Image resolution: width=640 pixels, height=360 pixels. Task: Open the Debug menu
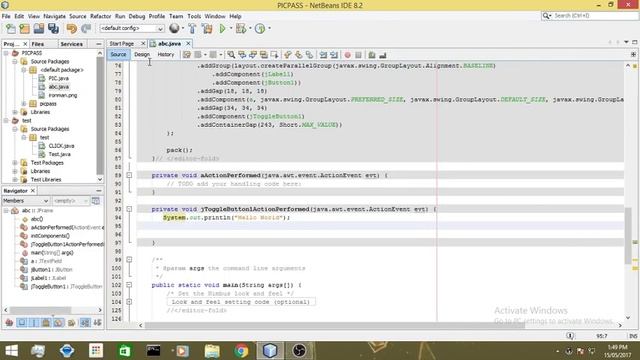point(137,16)
